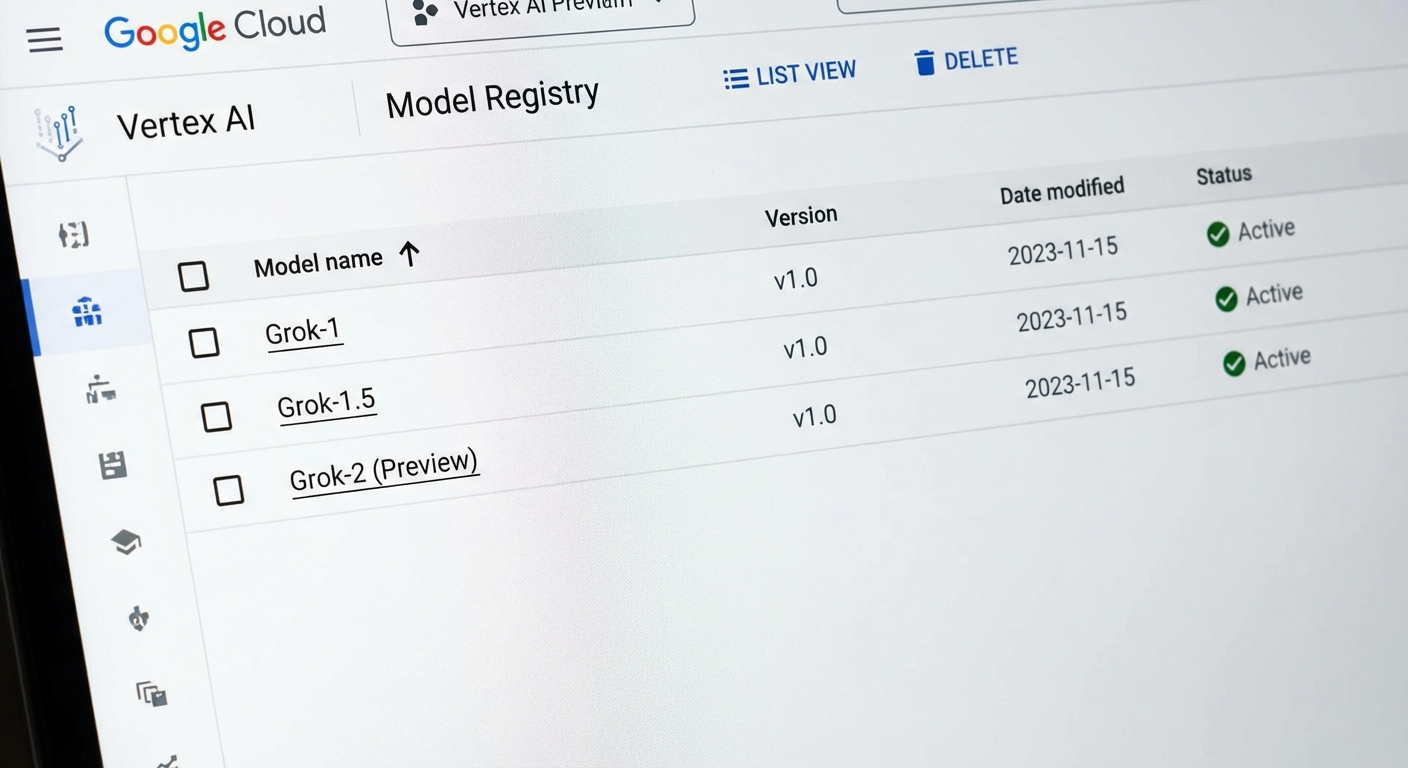Sort by the Model name column header

pyautogui.click(x=318, y=263)
